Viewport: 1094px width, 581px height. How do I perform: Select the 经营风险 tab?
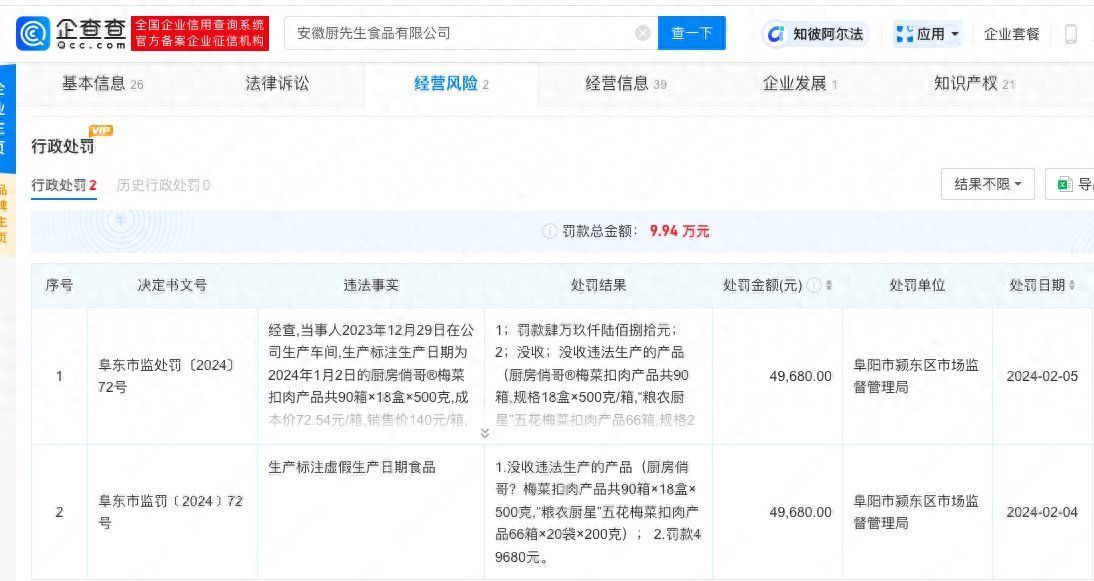451,84
